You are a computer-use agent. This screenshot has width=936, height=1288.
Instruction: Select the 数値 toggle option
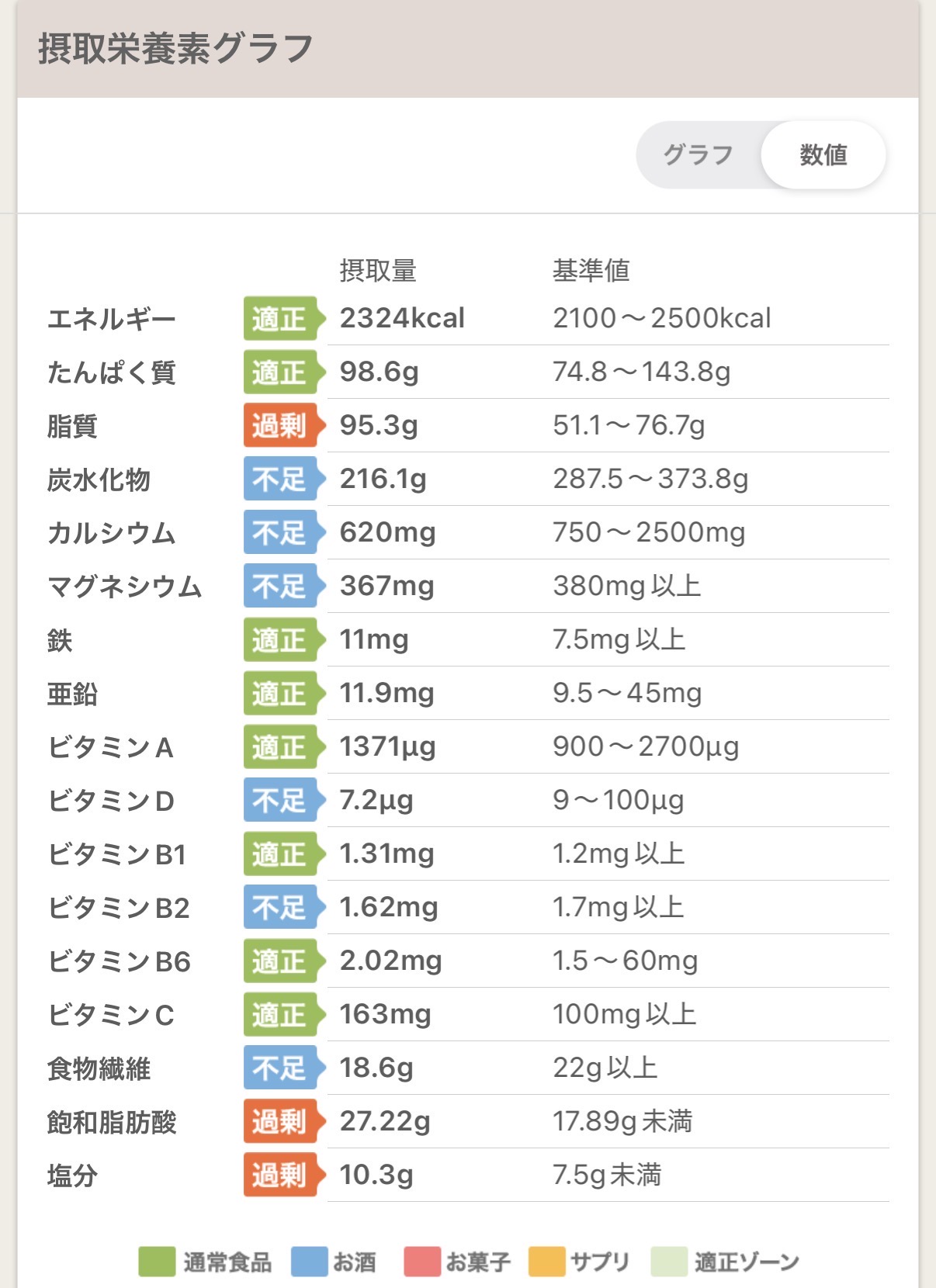(823, 154)
